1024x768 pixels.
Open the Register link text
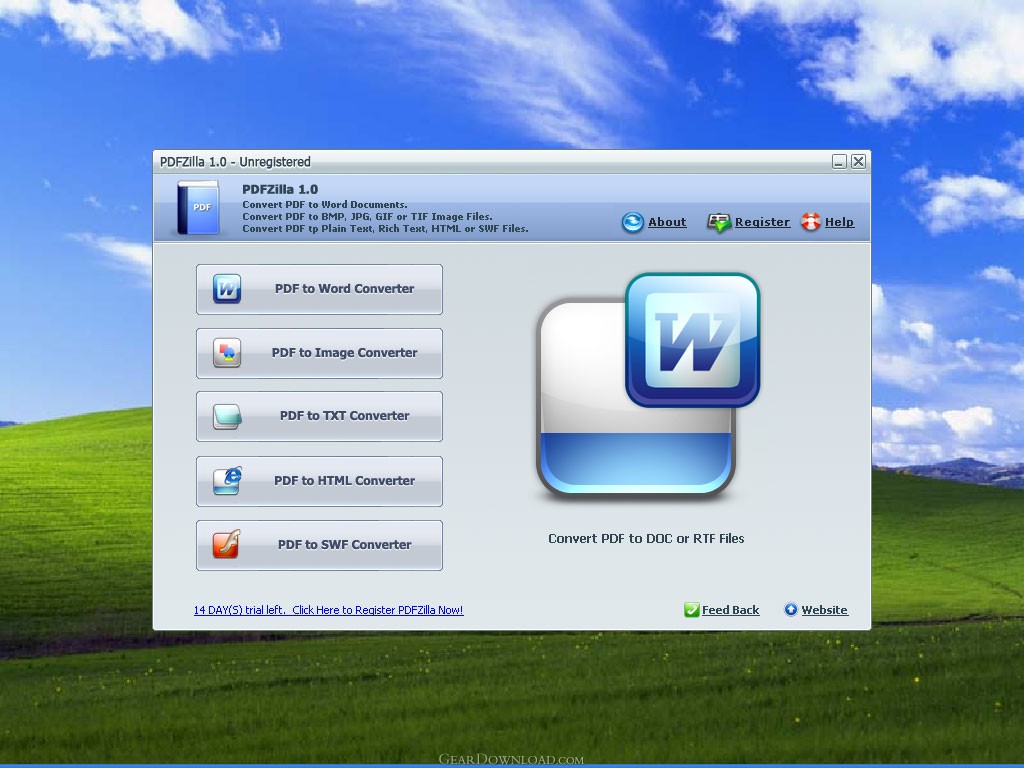762,222
